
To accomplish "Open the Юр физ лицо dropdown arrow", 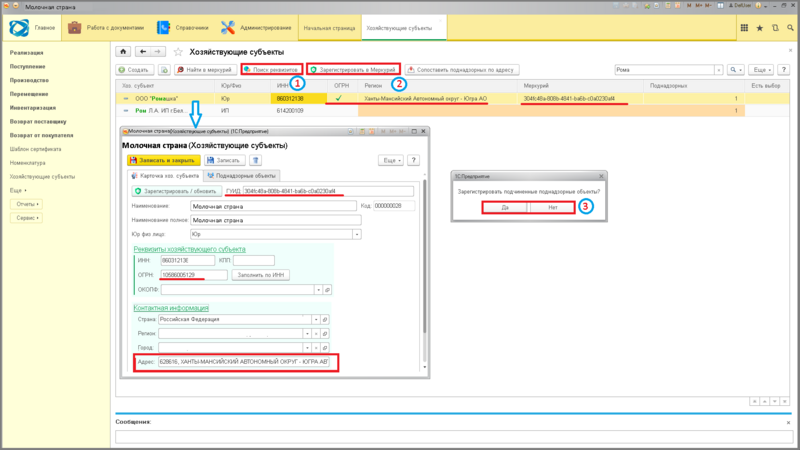I will coord(357,234).
